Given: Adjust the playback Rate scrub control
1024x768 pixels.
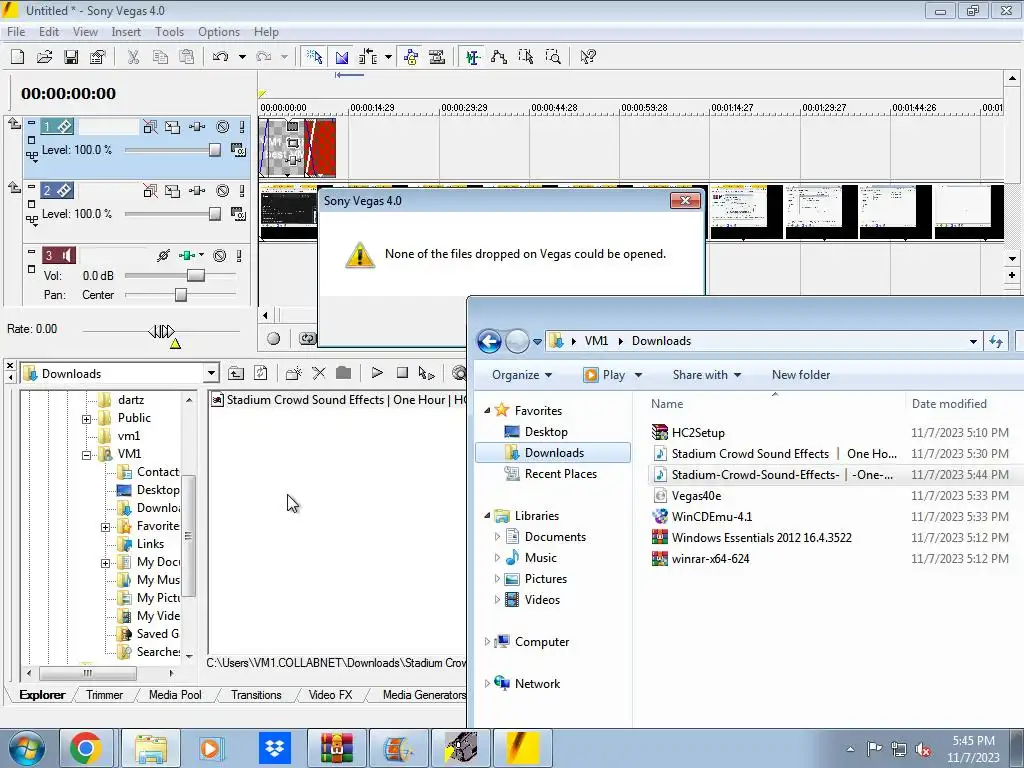Looking at the screenshot, I should (x=161, y=331).
